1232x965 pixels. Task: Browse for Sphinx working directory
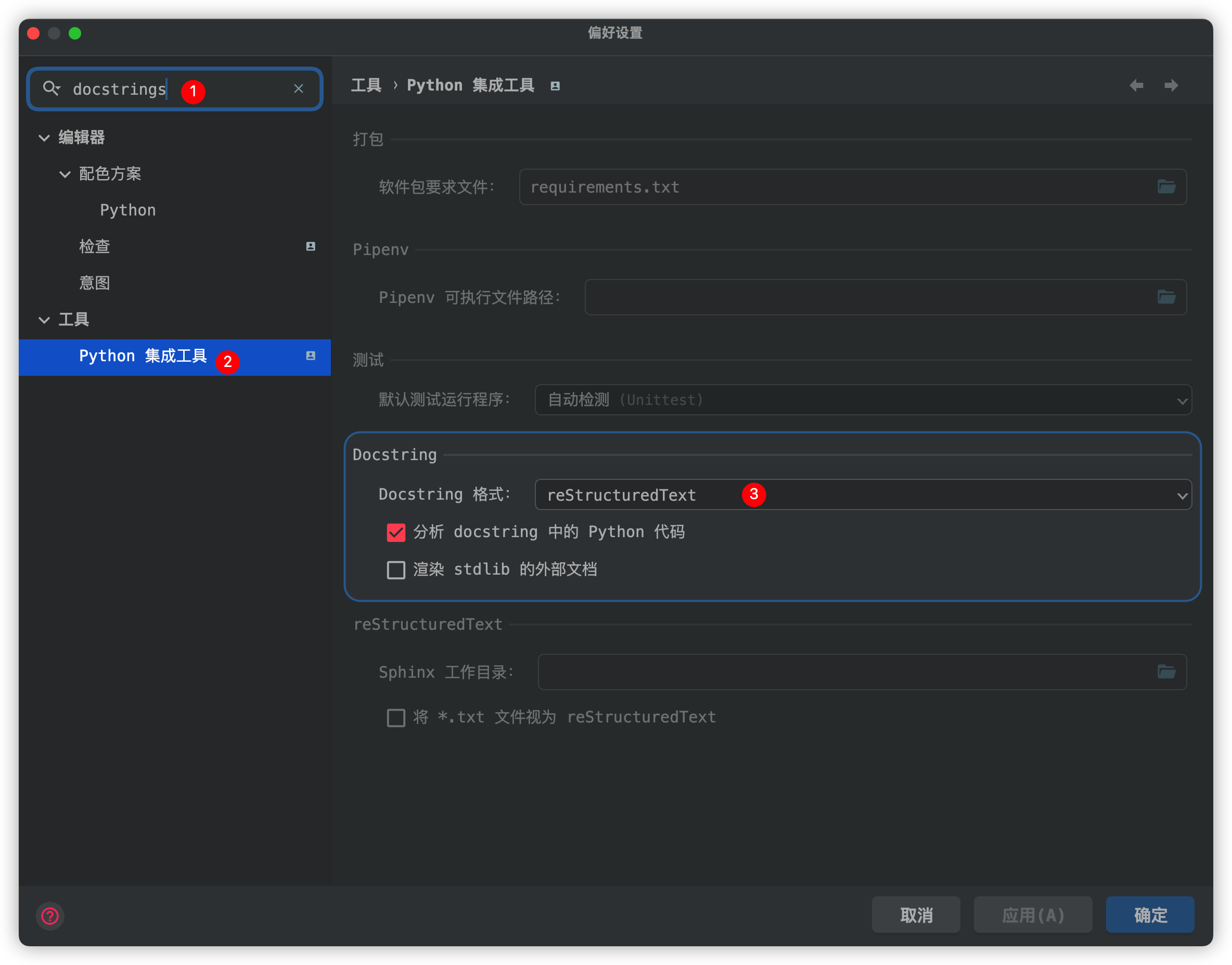pyautogui.click(x=1167, y=672)
